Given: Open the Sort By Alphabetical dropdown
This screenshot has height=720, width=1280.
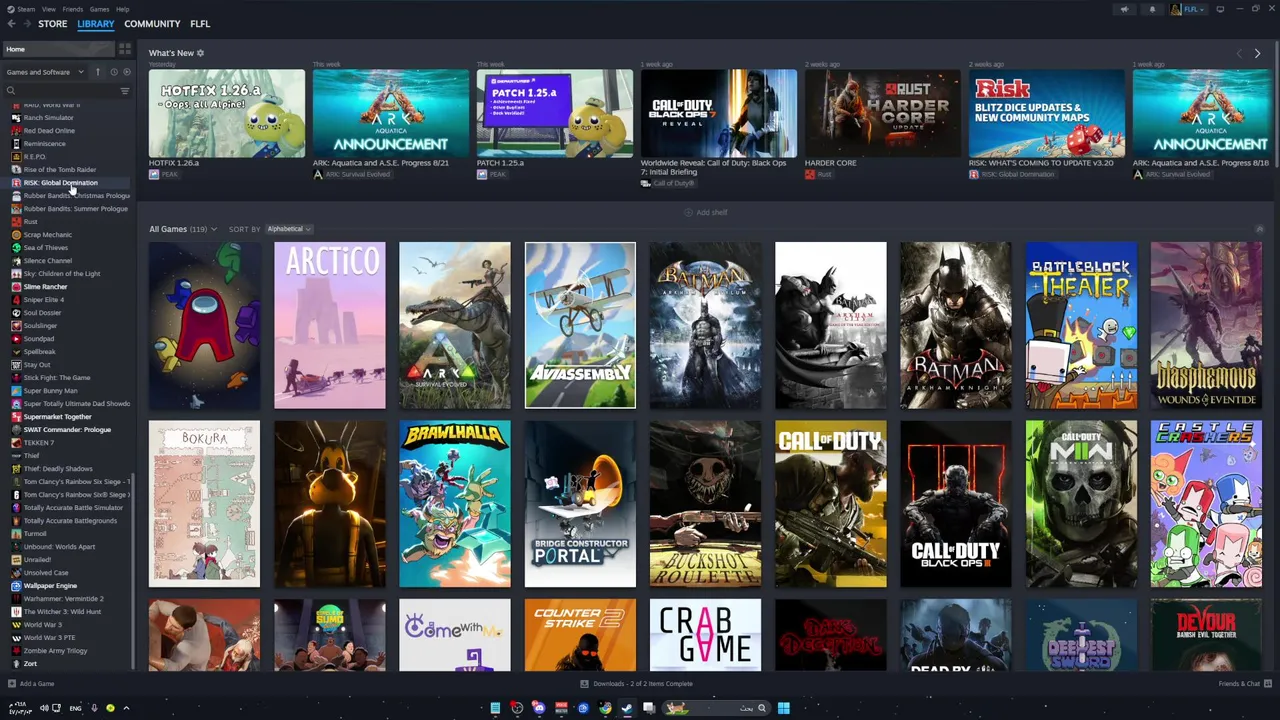Looking at the screenshot, I should pos(289,229).
